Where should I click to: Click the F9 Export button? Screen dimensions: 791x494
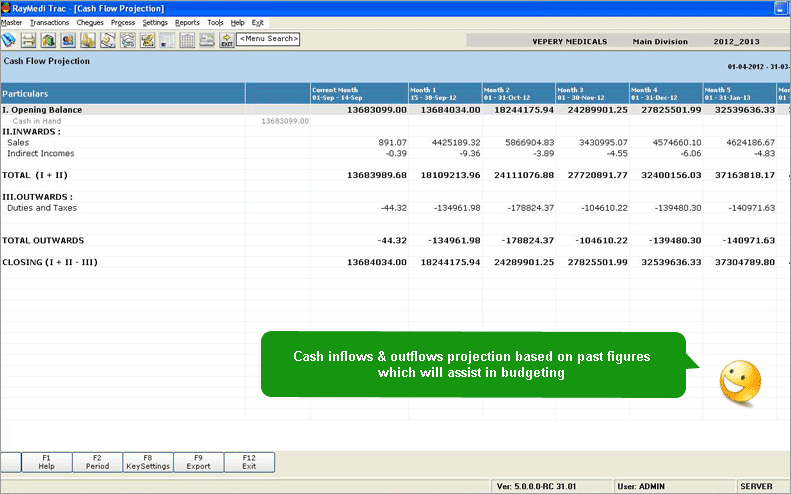click(199, 462)
